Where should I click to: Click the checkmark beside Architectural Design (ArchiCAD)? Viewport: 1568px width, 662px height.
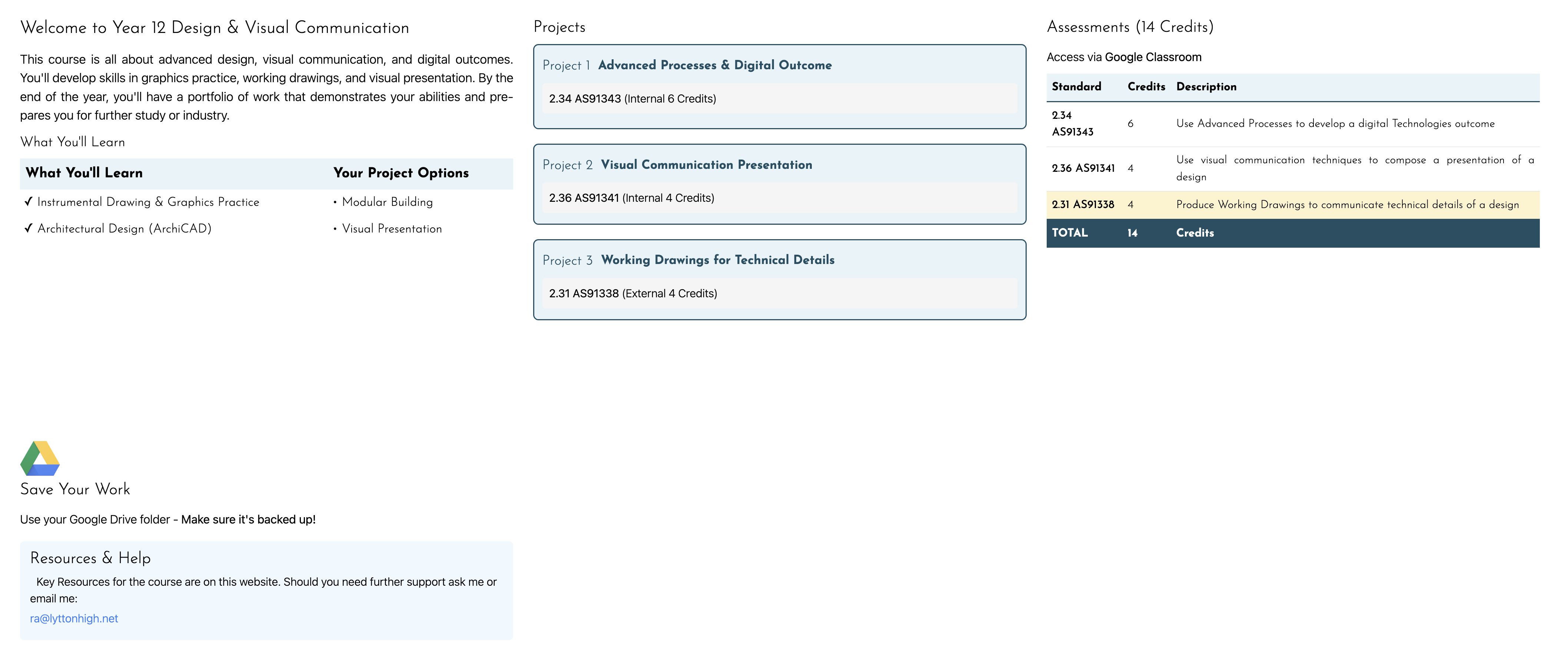[28, 228]
